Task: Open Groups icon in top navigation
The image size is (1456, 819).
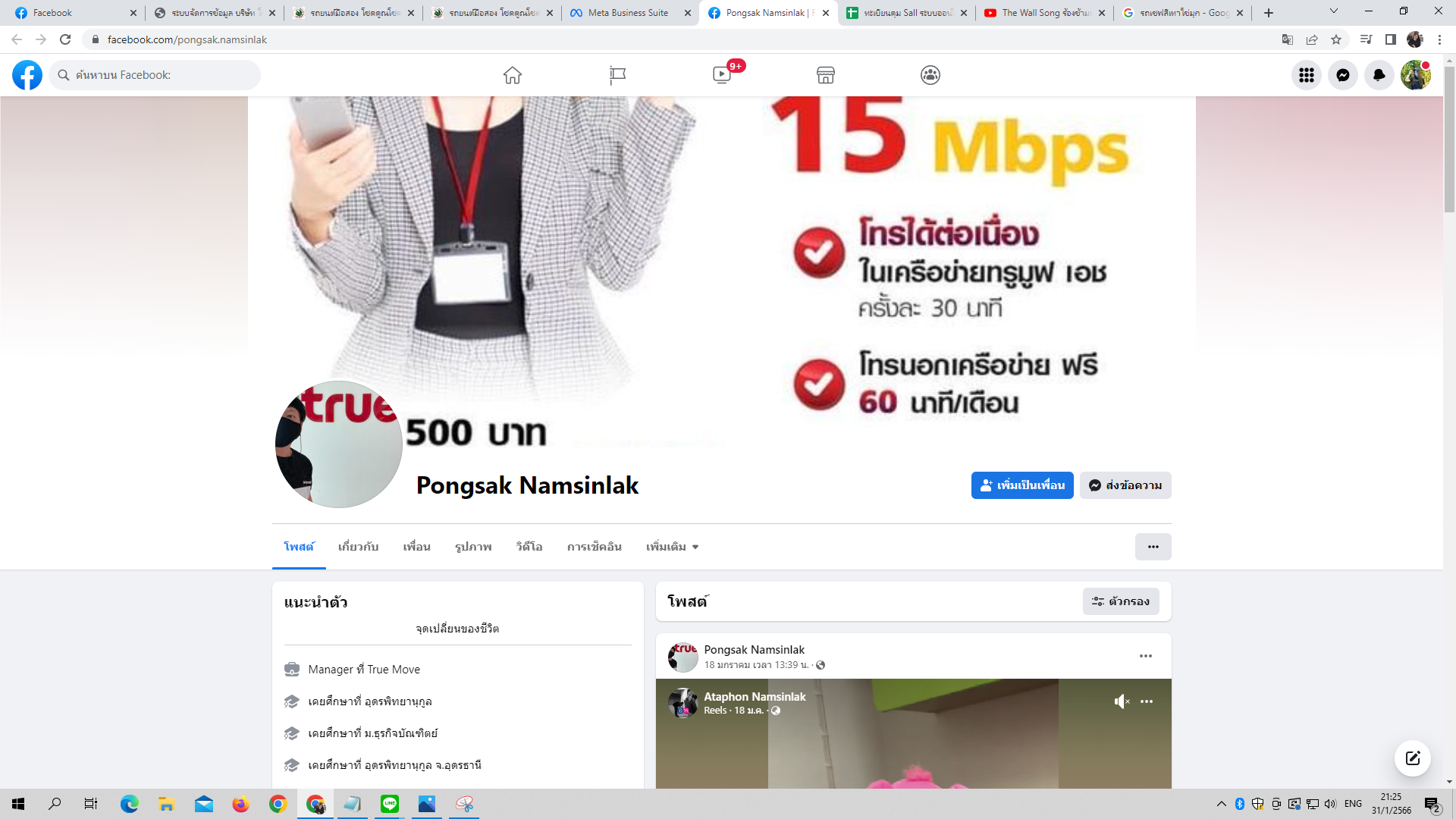Action: (x=930, y=75)
